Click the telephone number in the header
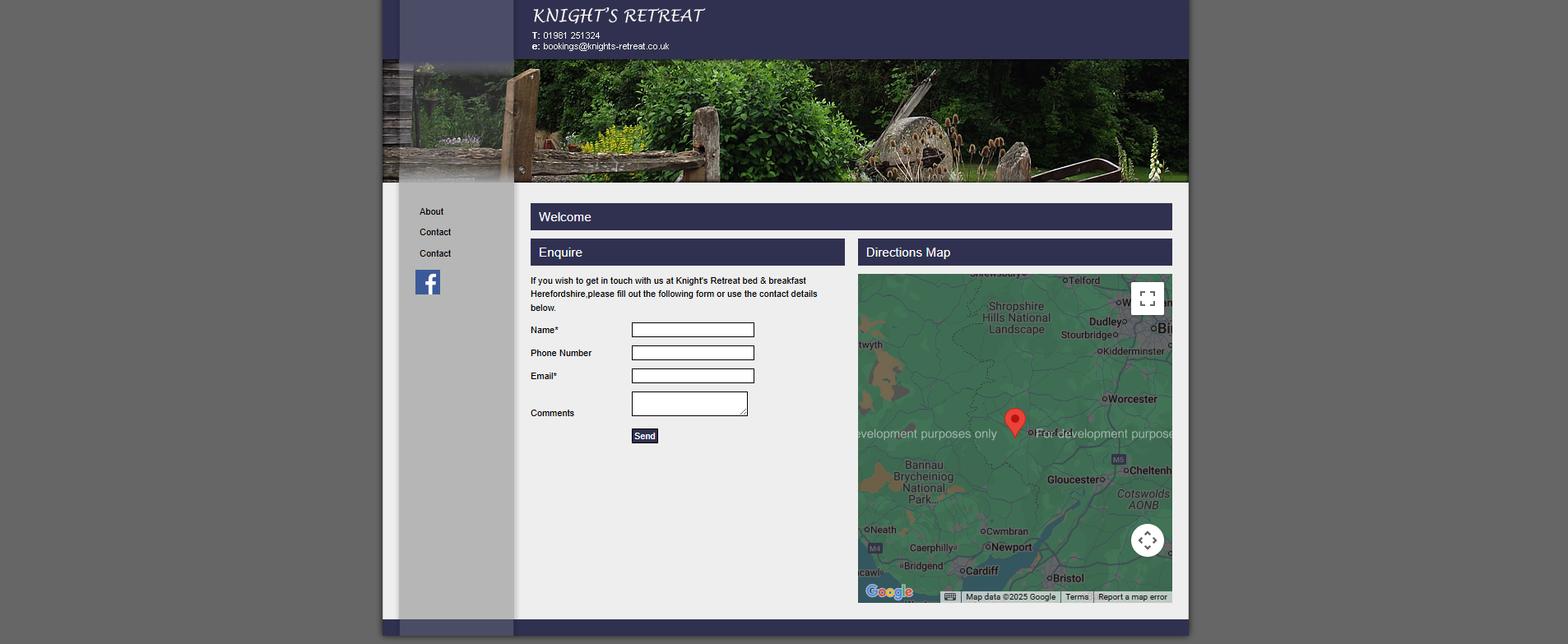The height and width of the screenshot is (644, 1568). pos(571,35)
